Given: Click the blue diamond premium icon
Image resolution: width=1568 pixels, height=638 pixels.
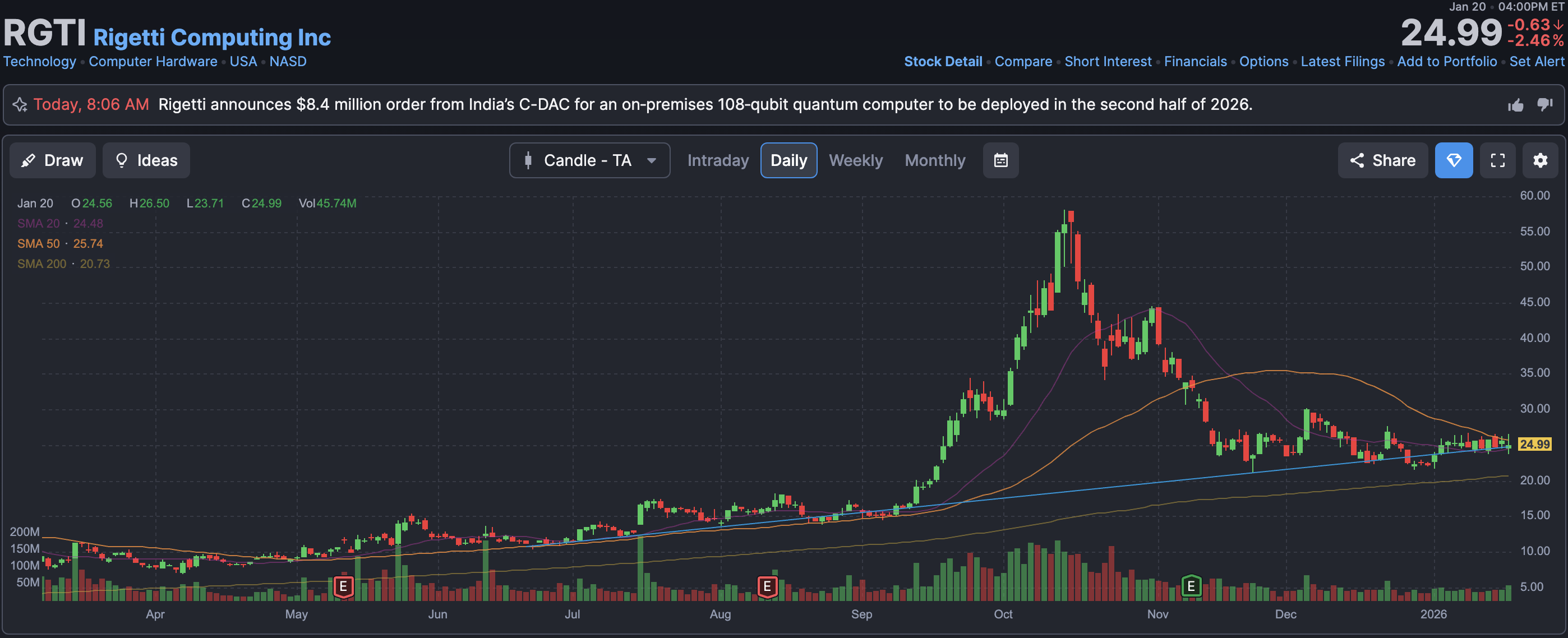Looking at the screenshot, I should point(1453,161).
